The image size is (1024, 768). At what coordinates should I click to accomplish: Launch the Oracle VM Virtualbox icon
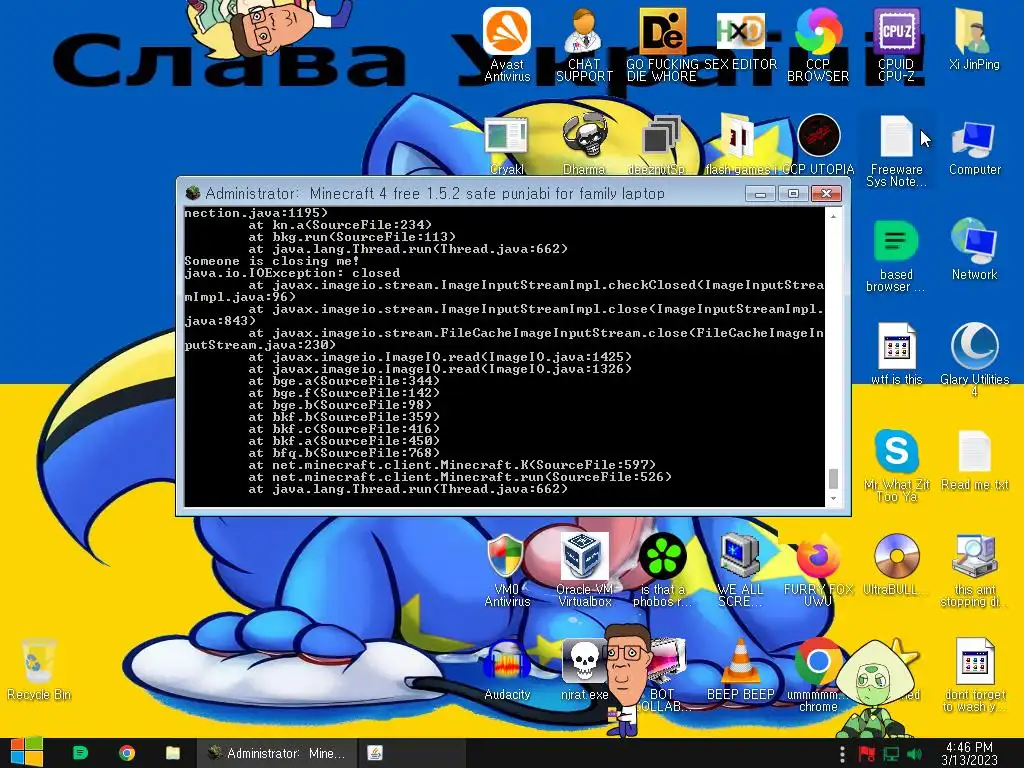click(x=584, y=569)
